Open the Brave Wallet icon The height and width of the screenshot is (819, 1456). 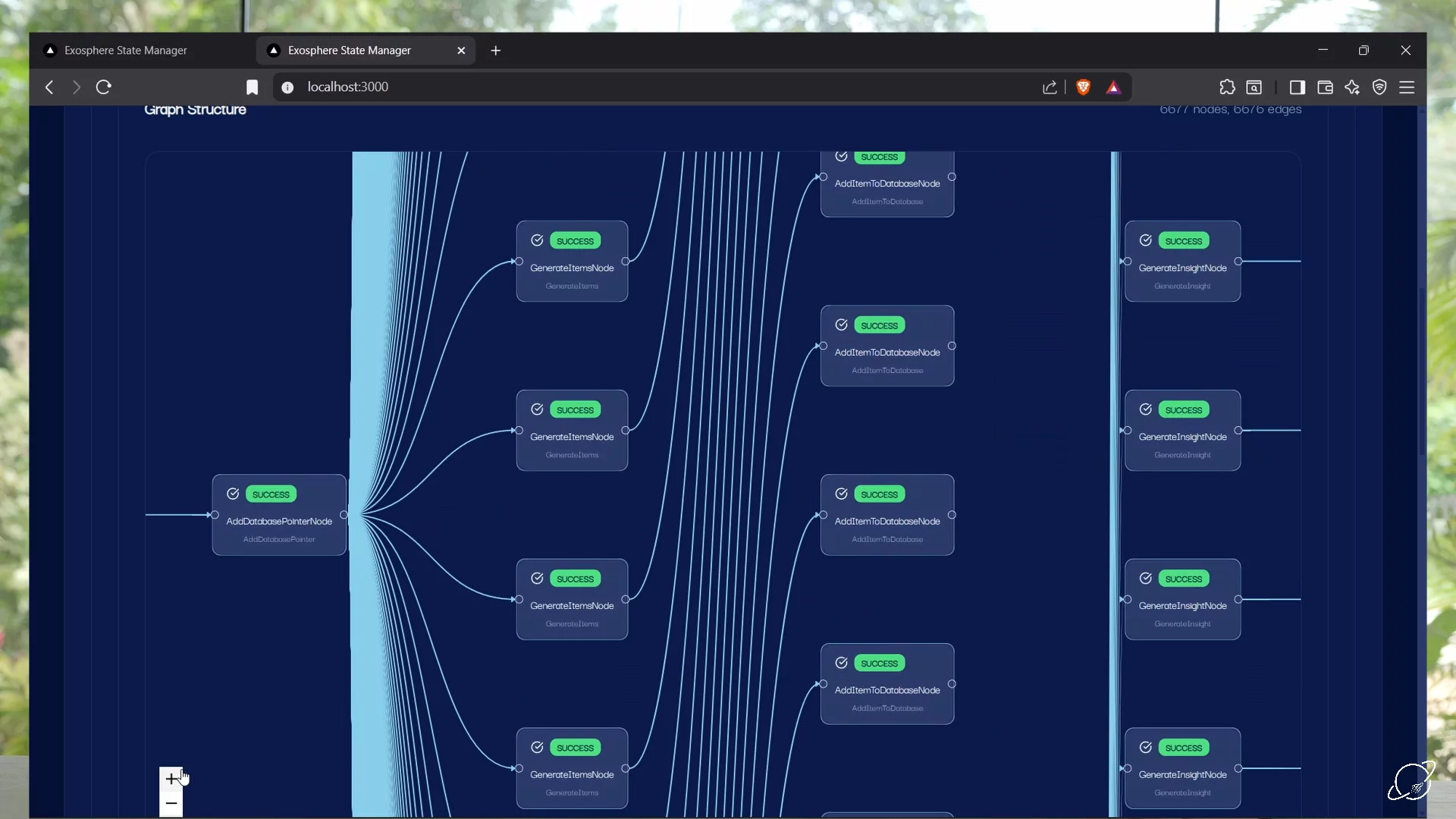pyautogui.click(x=1325, y=87)
